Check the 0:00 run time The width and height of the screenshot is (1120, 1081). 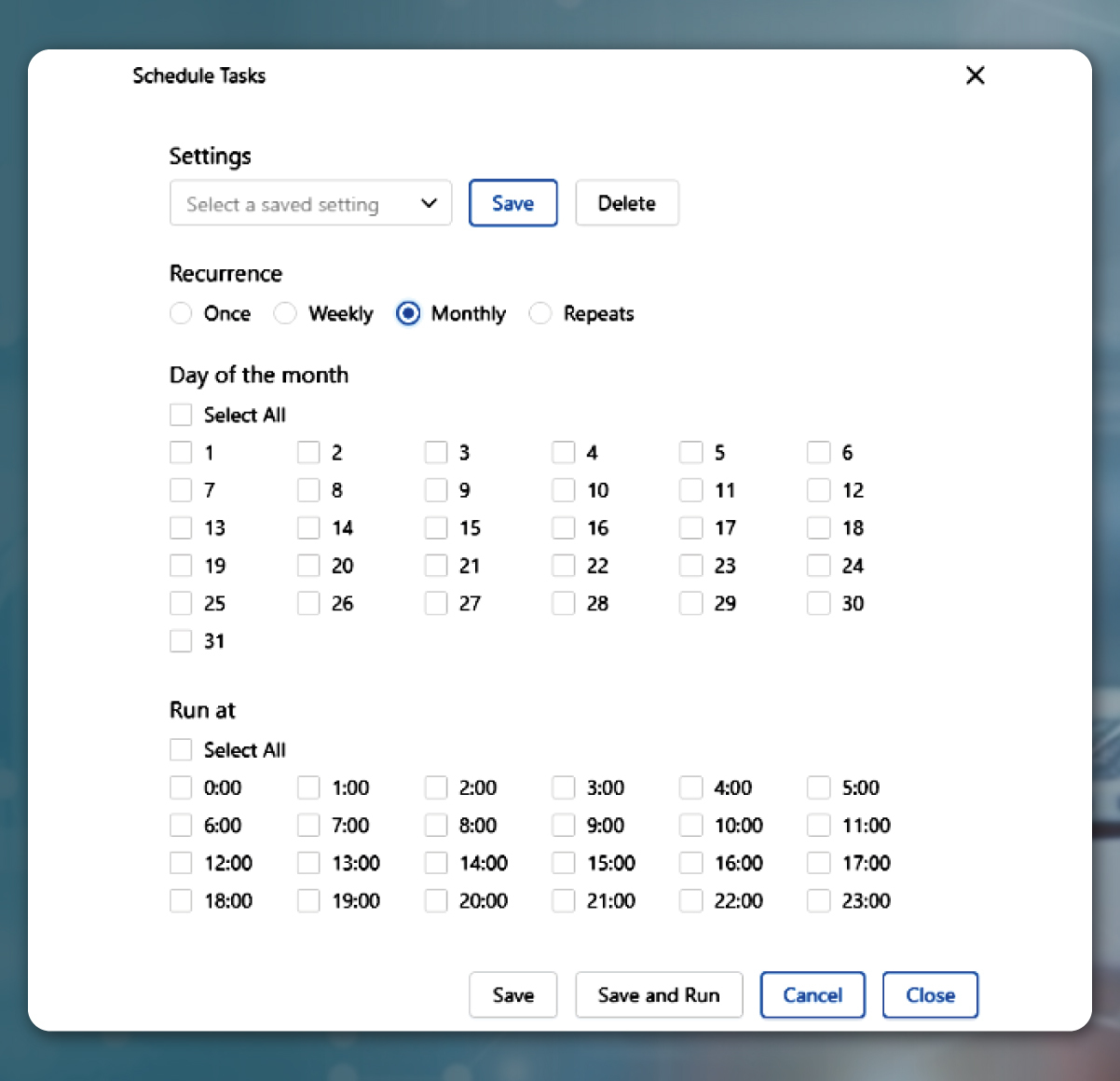point(181,787)
